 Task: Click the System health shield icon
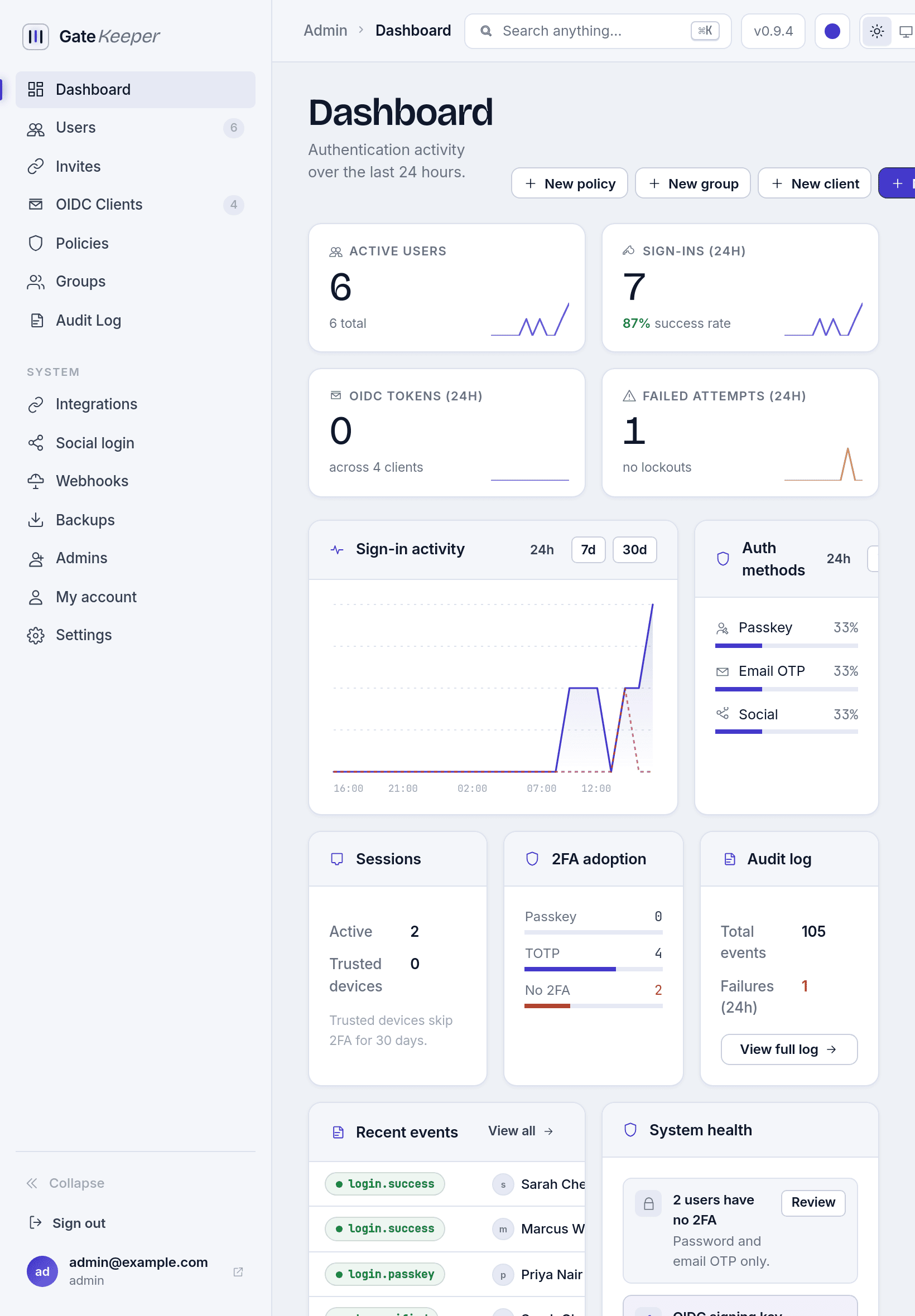click(x=630, y=1130)
